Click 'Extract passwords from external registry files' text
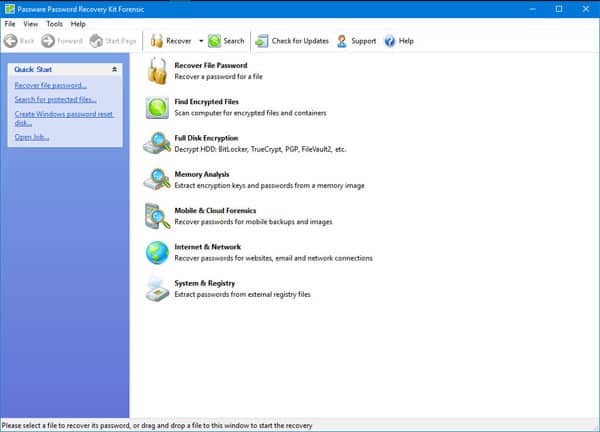 (x=243, y=294)
